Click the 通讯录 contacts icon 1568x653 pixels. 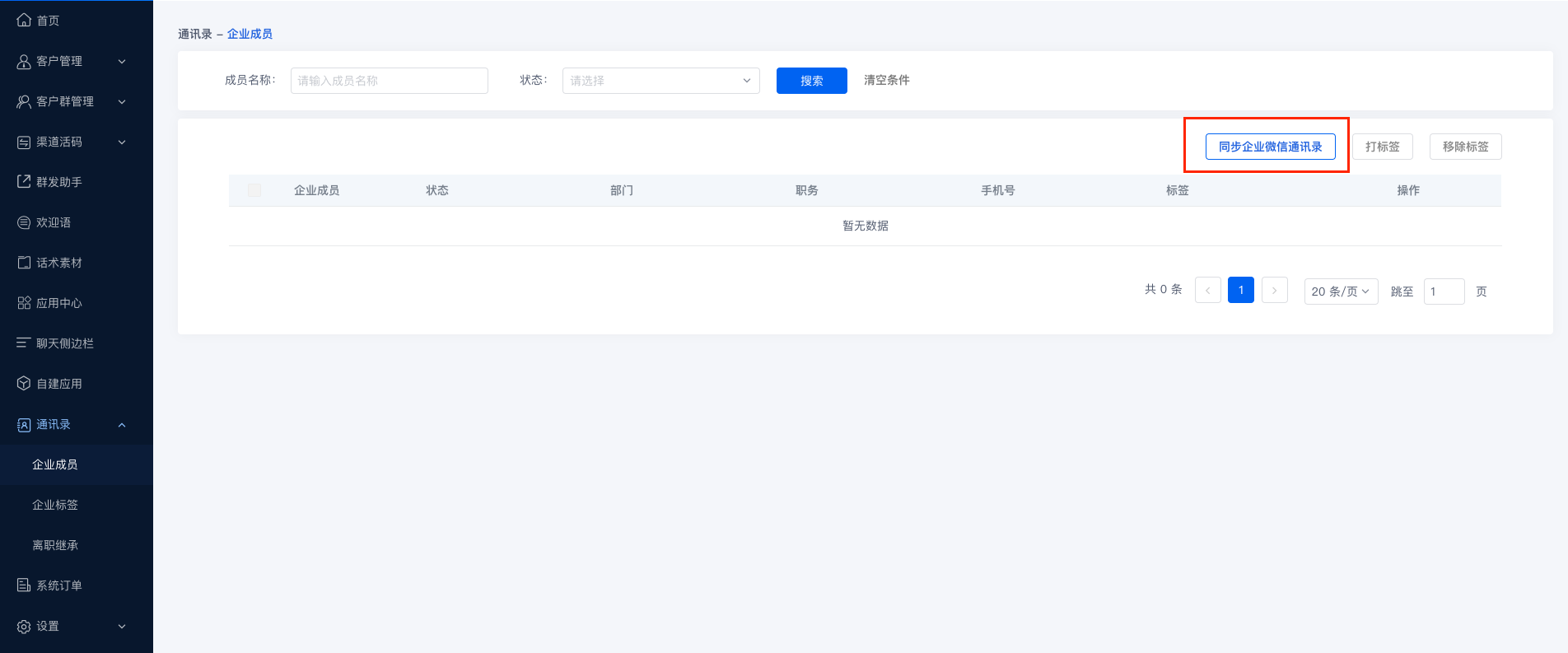(24, 425)
